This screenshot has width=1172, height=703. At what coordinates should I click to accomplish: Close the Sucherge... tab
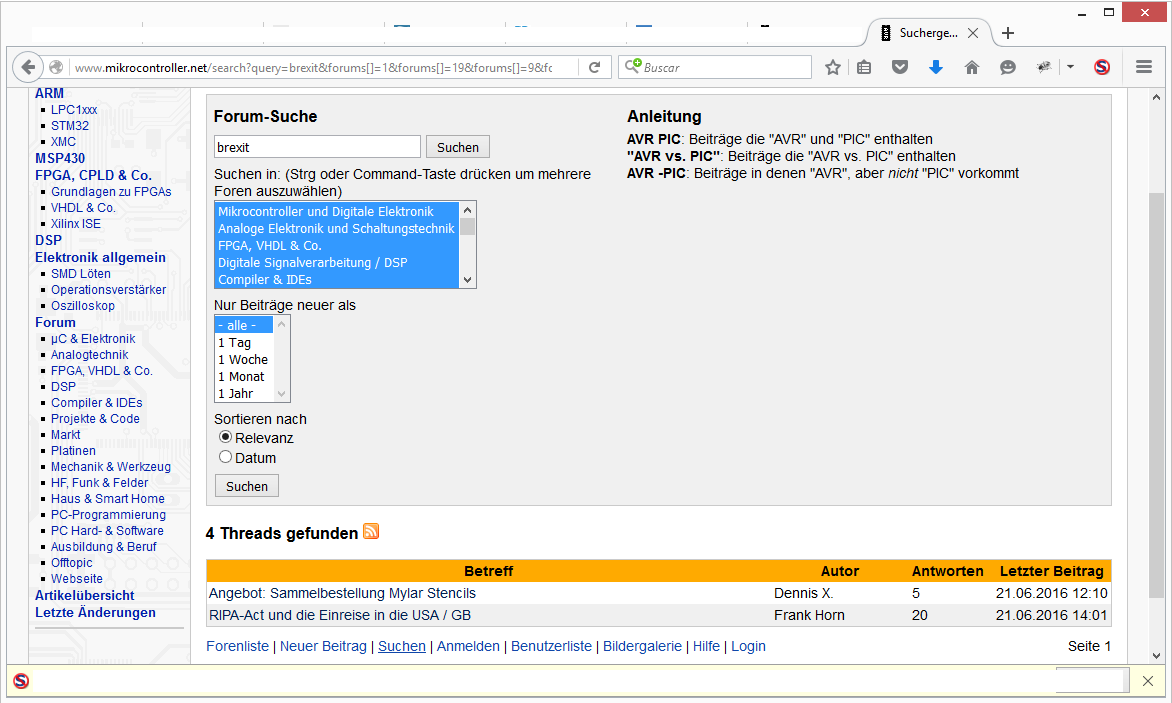pyautogui.click(x=972, y=33)
